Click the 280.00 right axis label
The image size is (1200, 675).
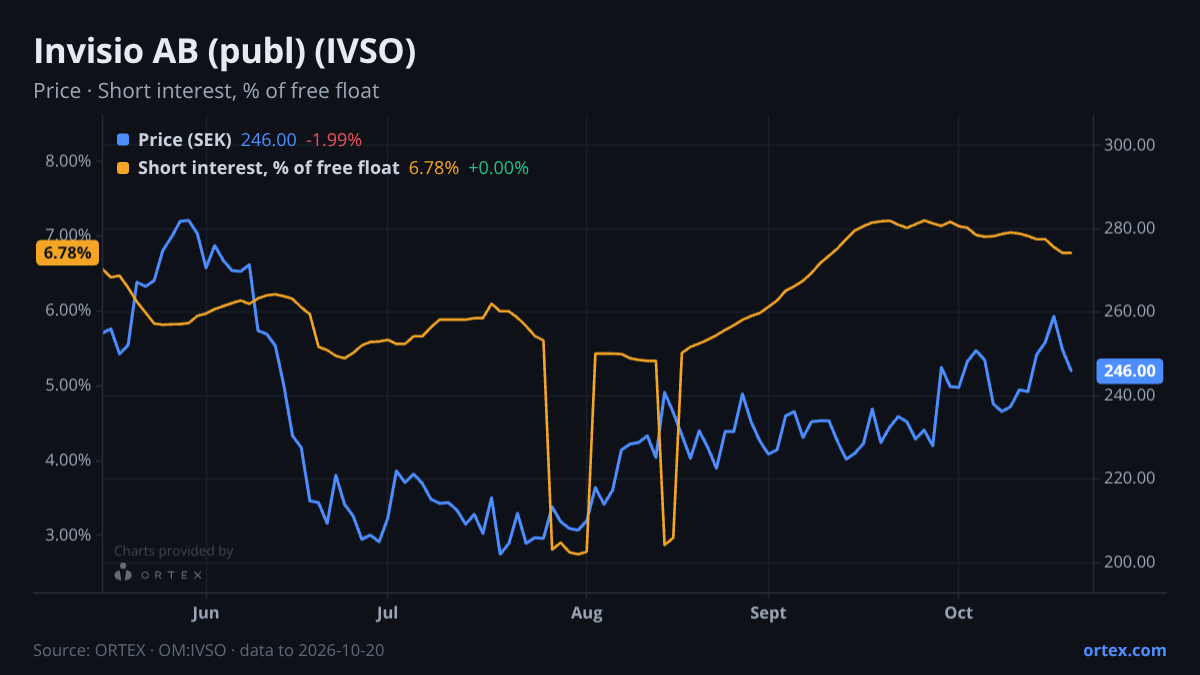[x=1132, y=228]
